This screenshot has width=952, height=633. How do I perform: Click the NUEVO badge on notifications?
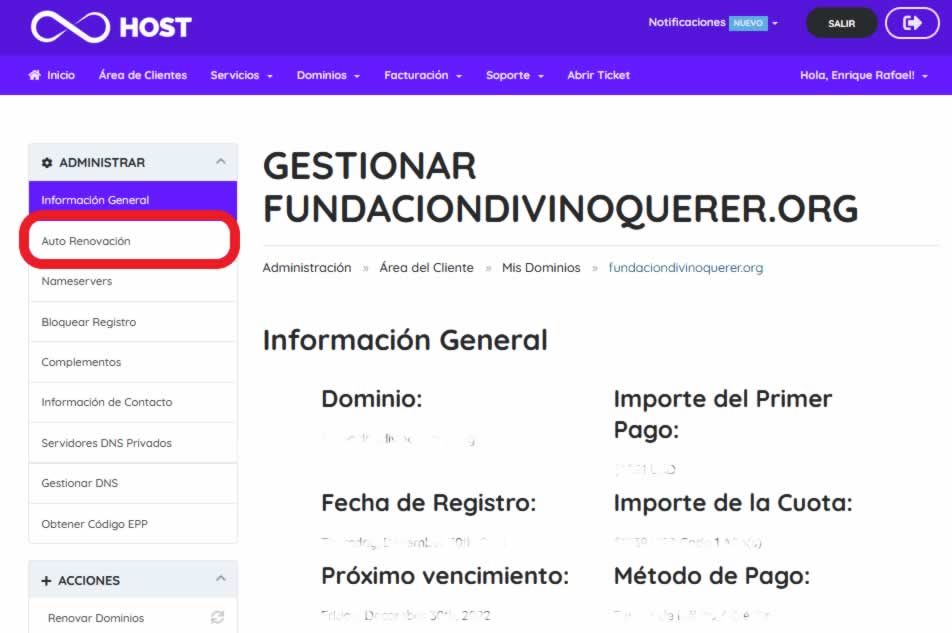point(748,23)
